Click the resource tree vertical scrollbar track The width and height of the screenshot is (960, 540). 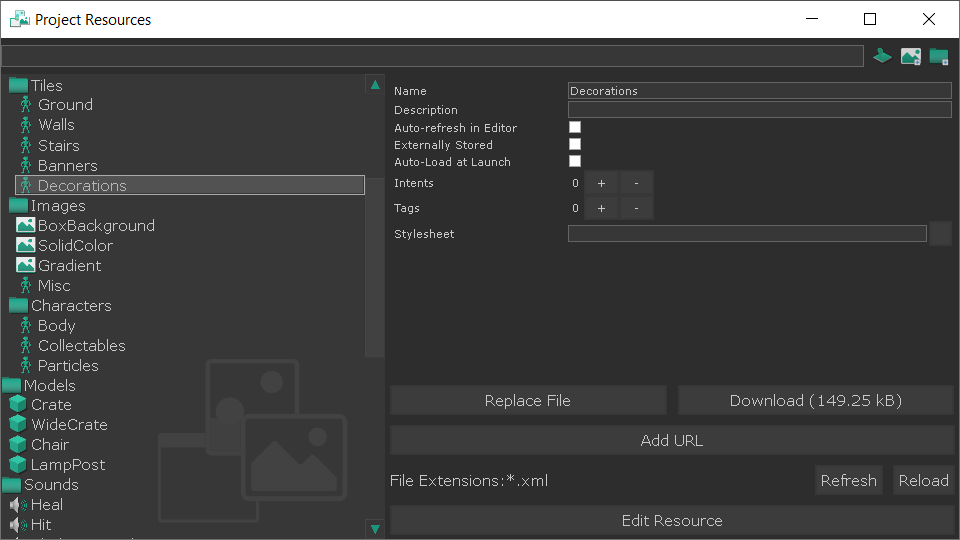click(x=375, y=306)
